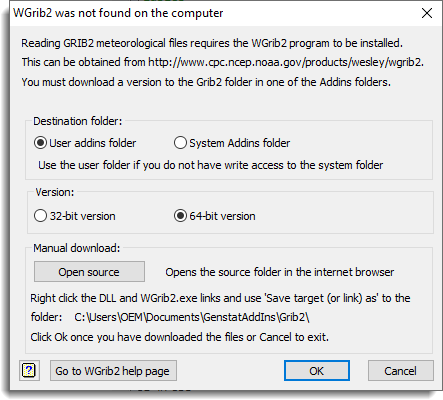Image resolution: width=443 pixels, height=400 pixels.
Task: Click the 'Opens the source folder' description text
Action: tap(280, 272)
